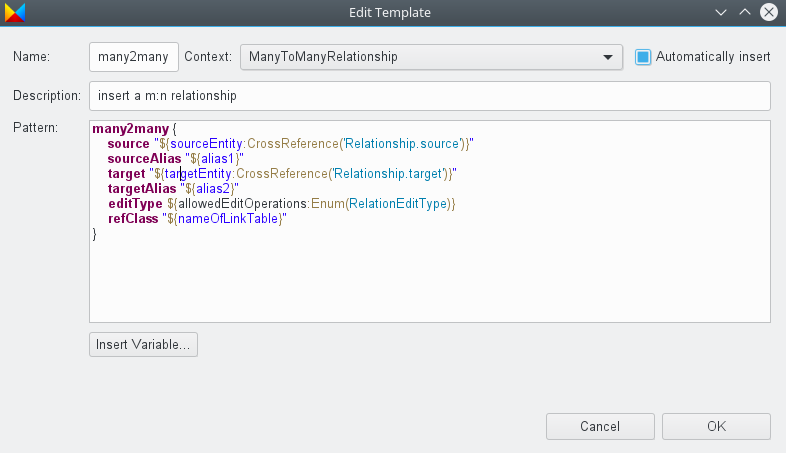This screenshot has height=453, width=786.
Task: Click the many2many keyword in pattern
Action: [131, 129]
